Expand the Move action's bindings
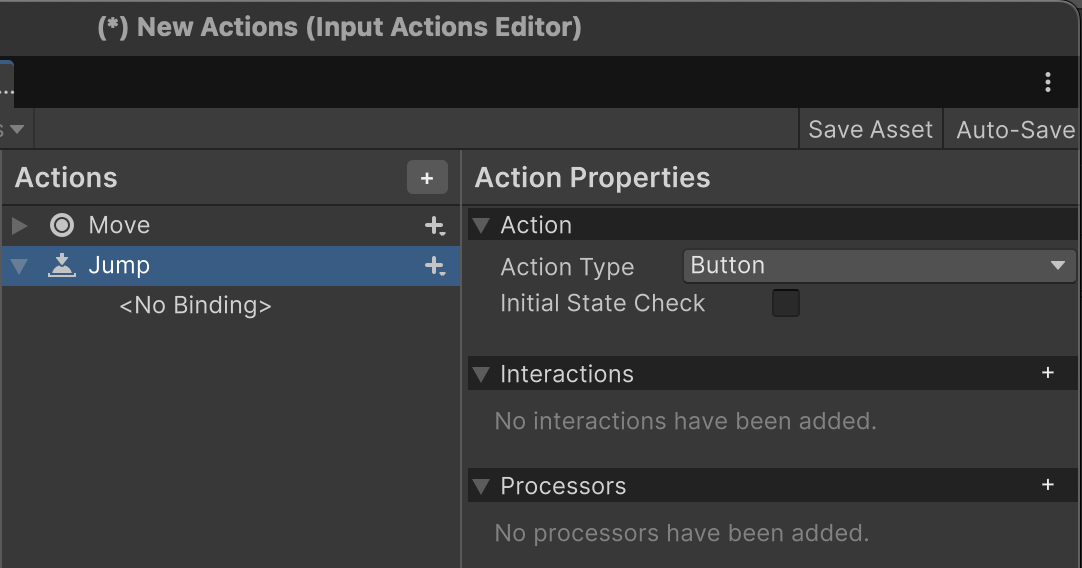1082x568 pixels. [19, 226]
